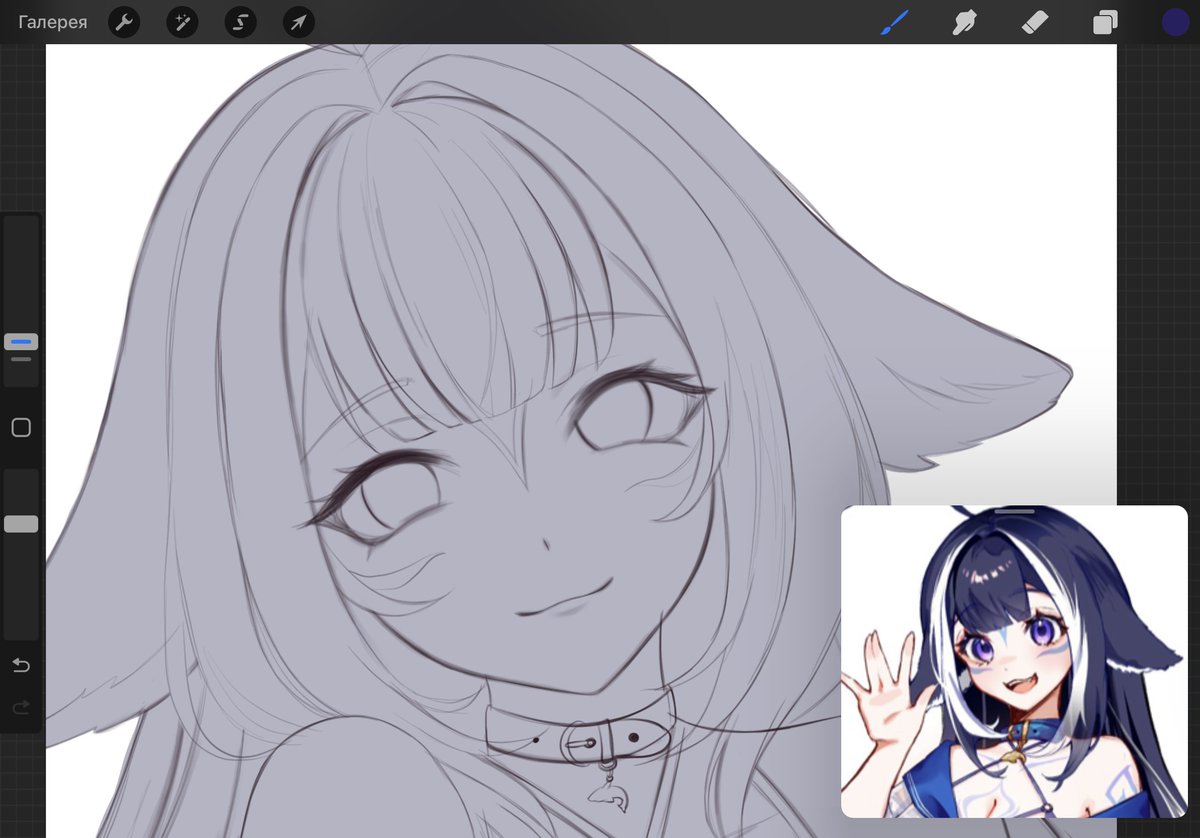Select the Eraser tool

(x=1035, y=22)
